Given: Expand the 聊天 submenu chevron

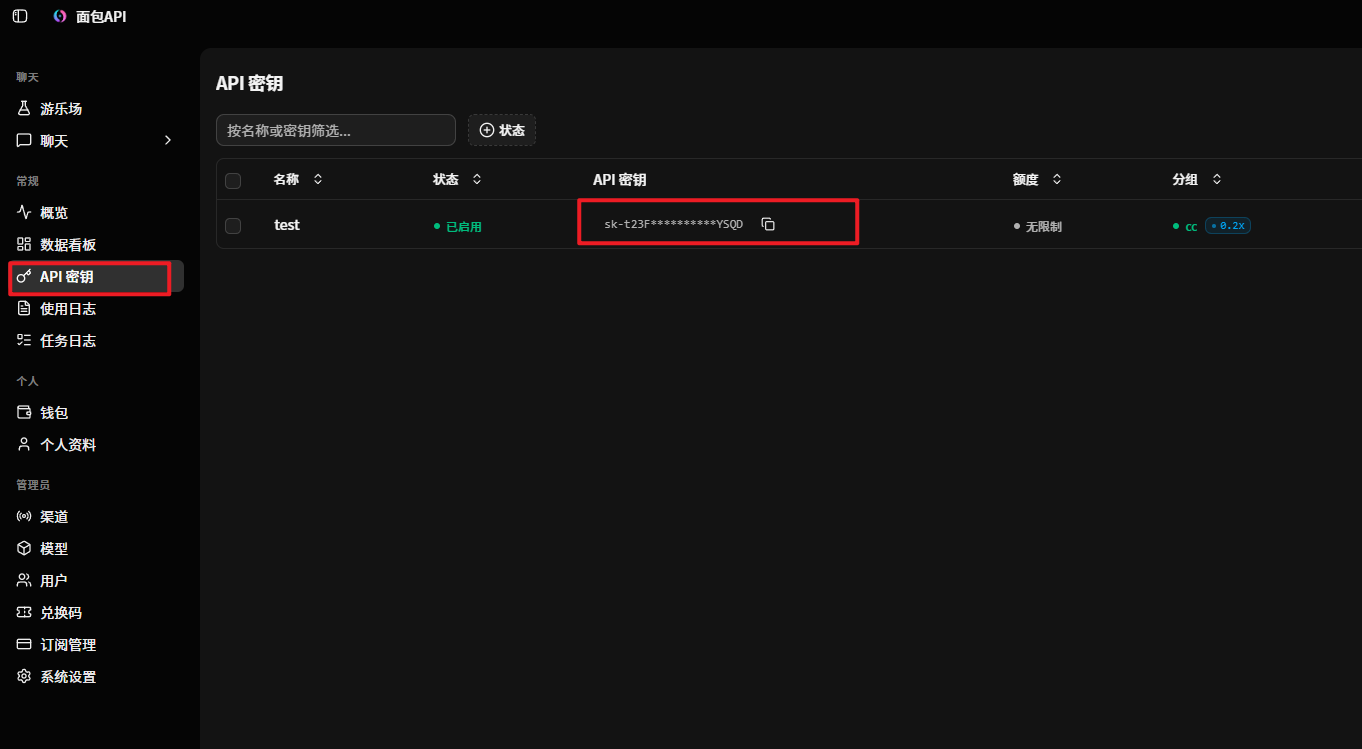Looking at the screenshot, I should [168, 140].
